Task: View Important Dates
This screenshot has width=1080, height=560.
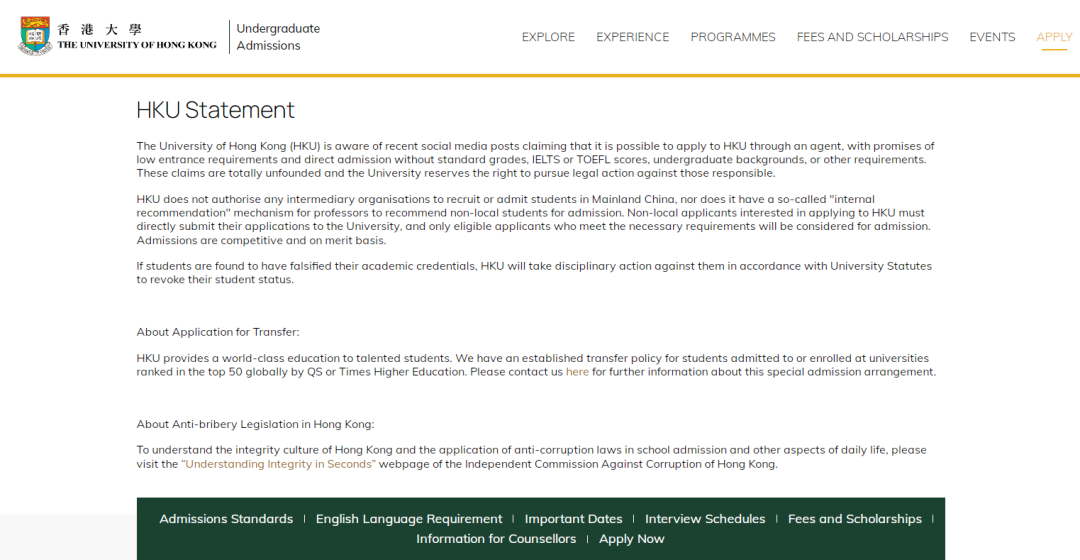Action: pos(573,519)
